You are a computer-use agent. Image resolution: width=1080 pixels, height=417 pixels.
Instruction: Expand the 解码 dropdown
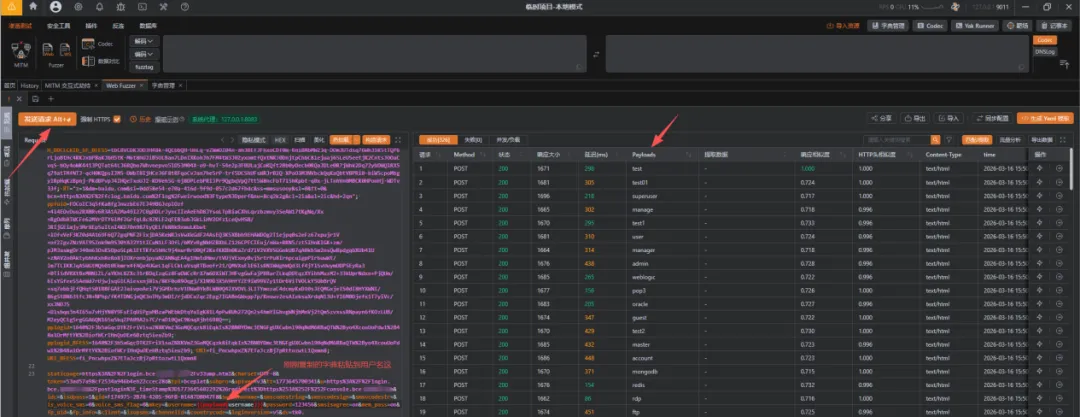(144, 41)
